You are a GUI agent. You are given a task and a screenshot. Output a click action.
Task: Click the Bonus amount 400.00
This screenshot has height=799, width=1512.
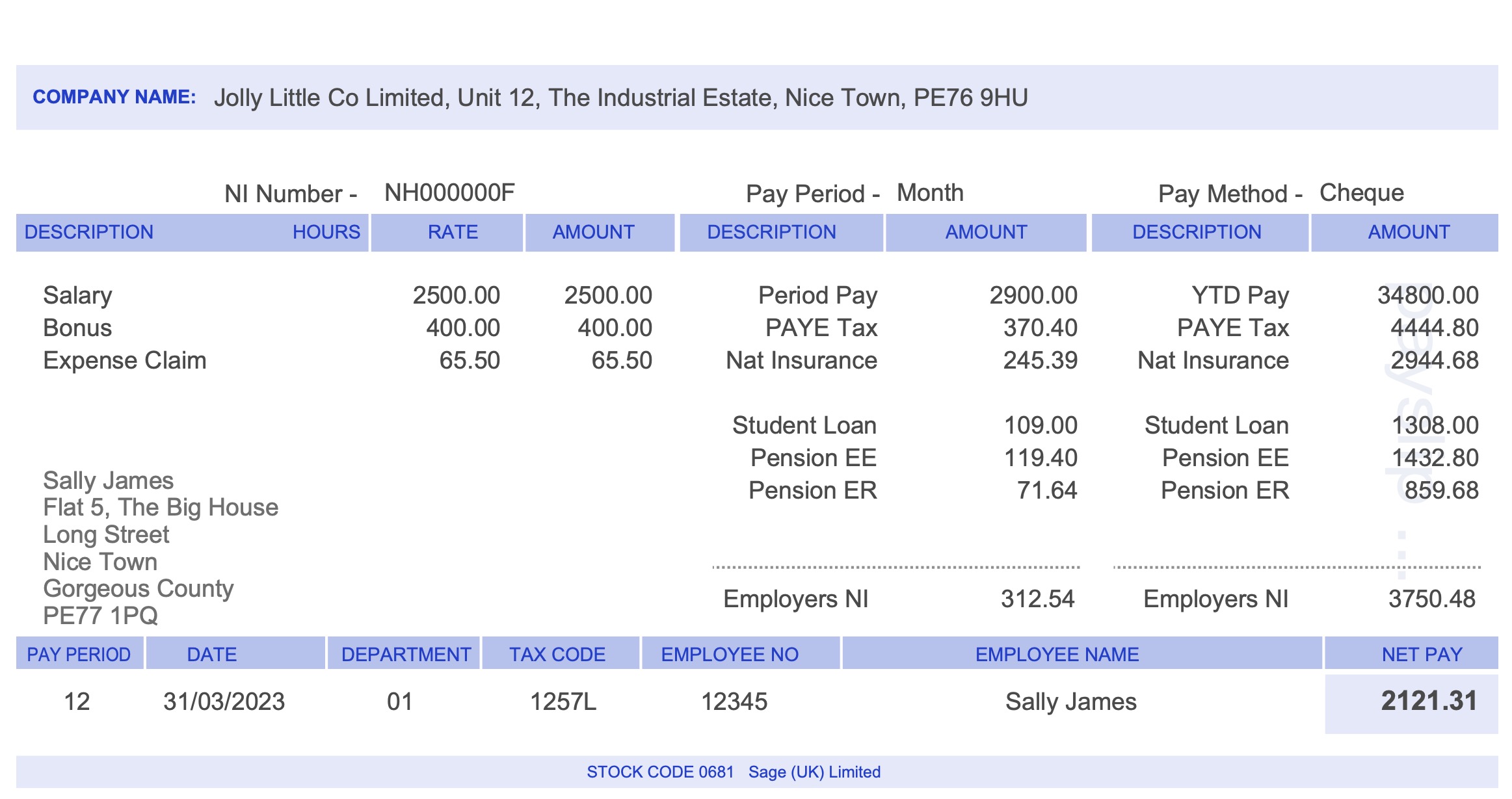click(x=609, y=328)
